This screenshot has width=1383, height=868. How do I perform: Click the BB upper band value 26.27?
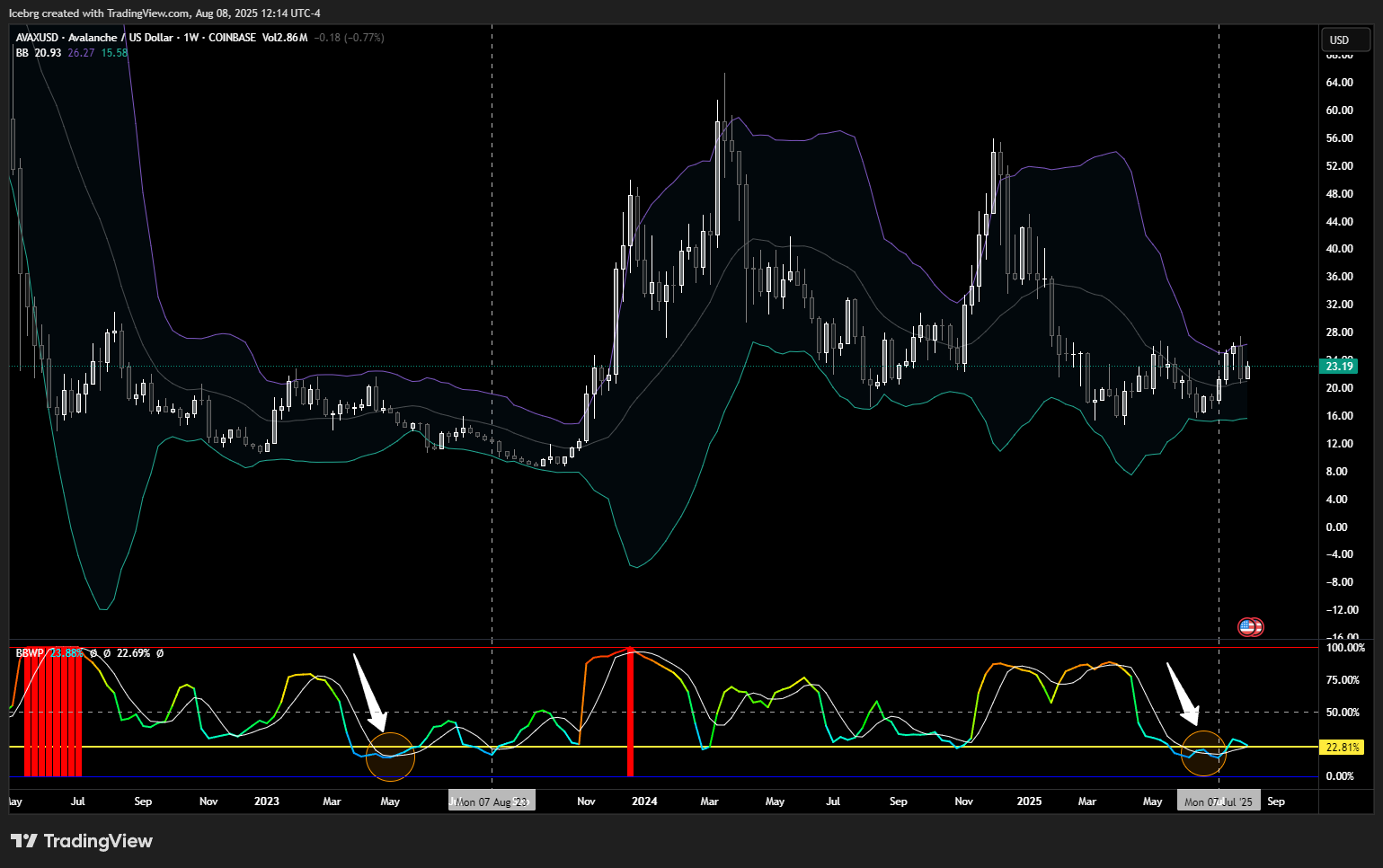[x=81, y=53]
